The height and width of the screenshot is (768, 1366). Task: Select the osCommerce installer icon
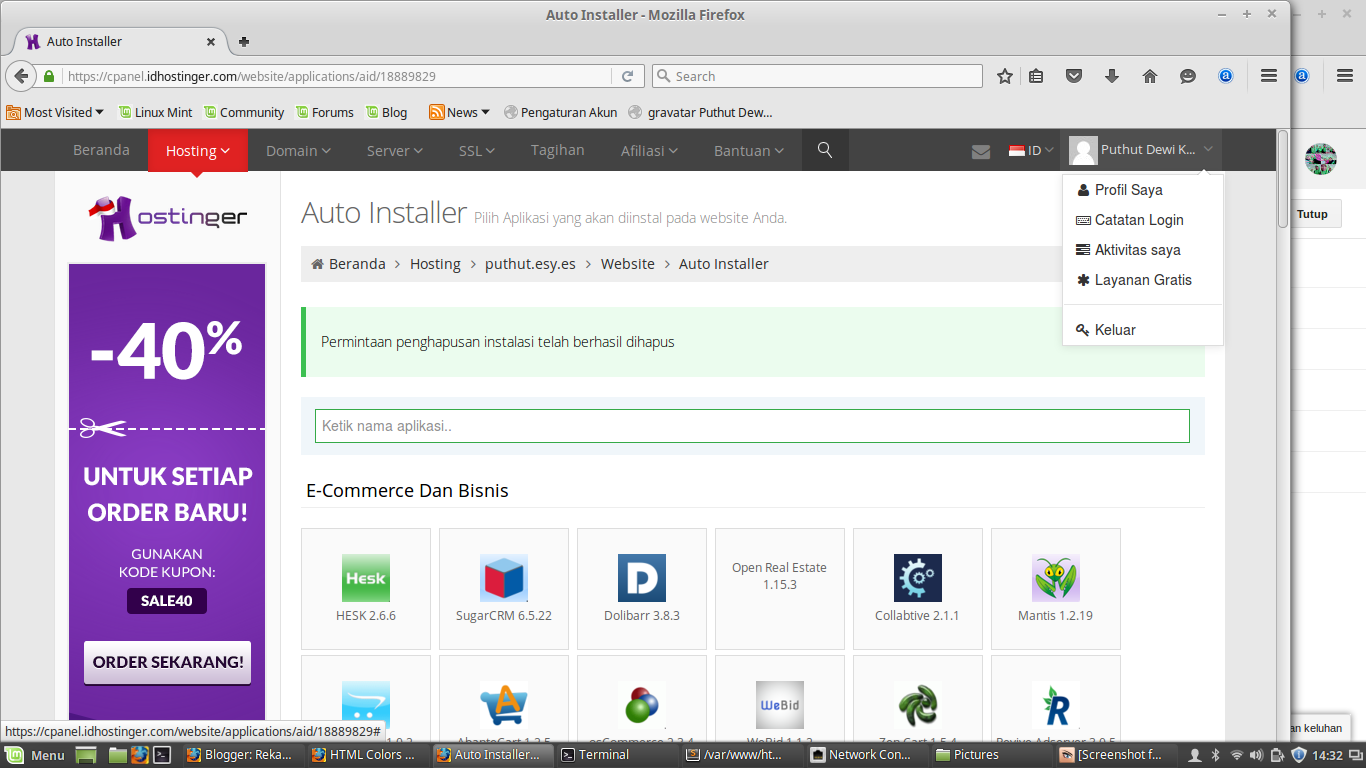pos(641,705)
